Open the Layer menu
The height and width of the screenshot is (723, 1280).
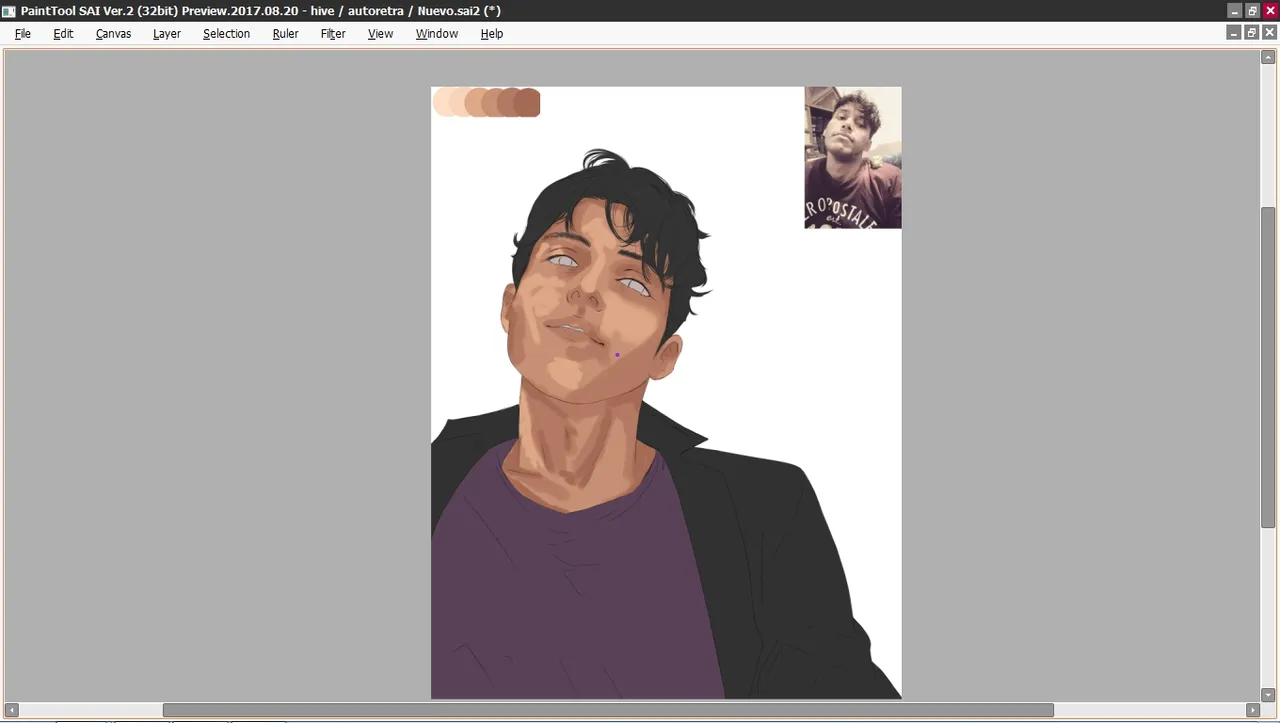pyautogui.click(x=167, y=33)
